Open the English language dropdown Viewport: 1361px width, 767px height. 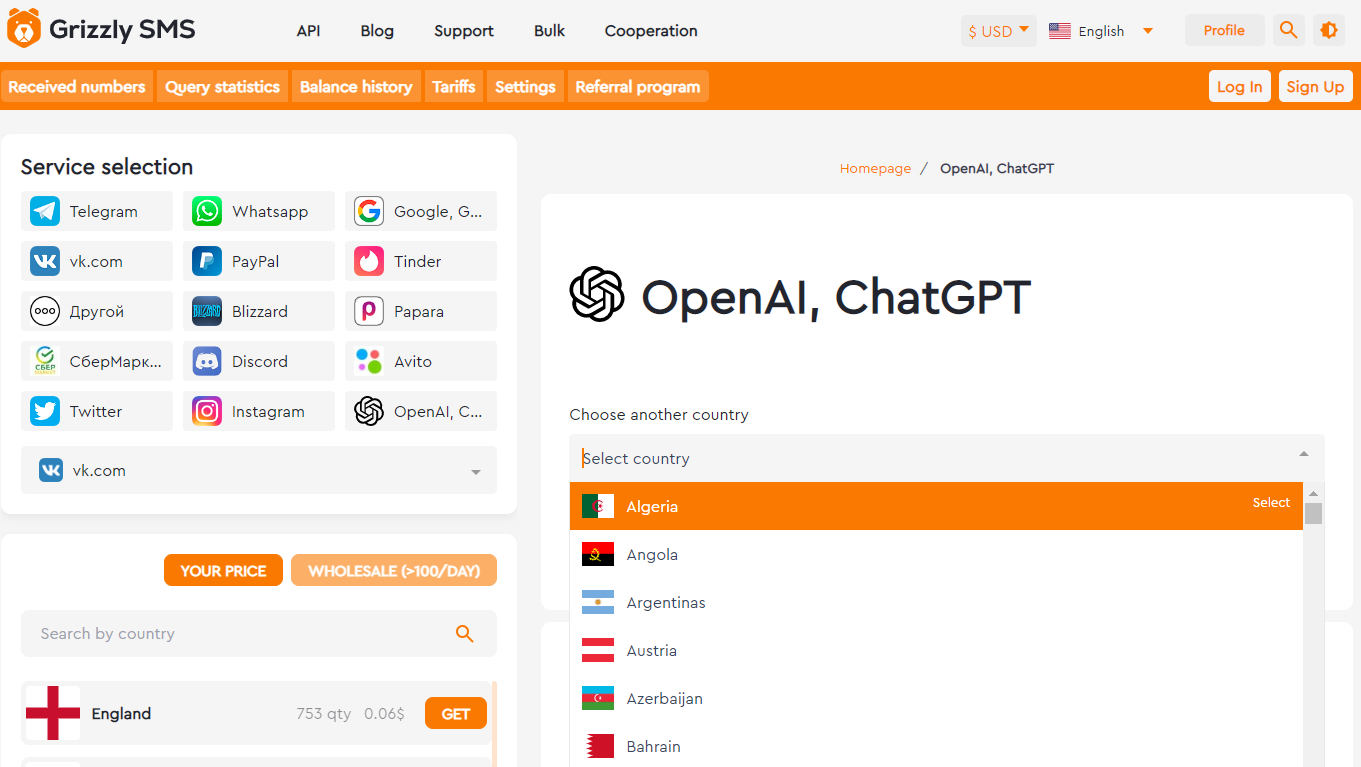(1101, 31)
